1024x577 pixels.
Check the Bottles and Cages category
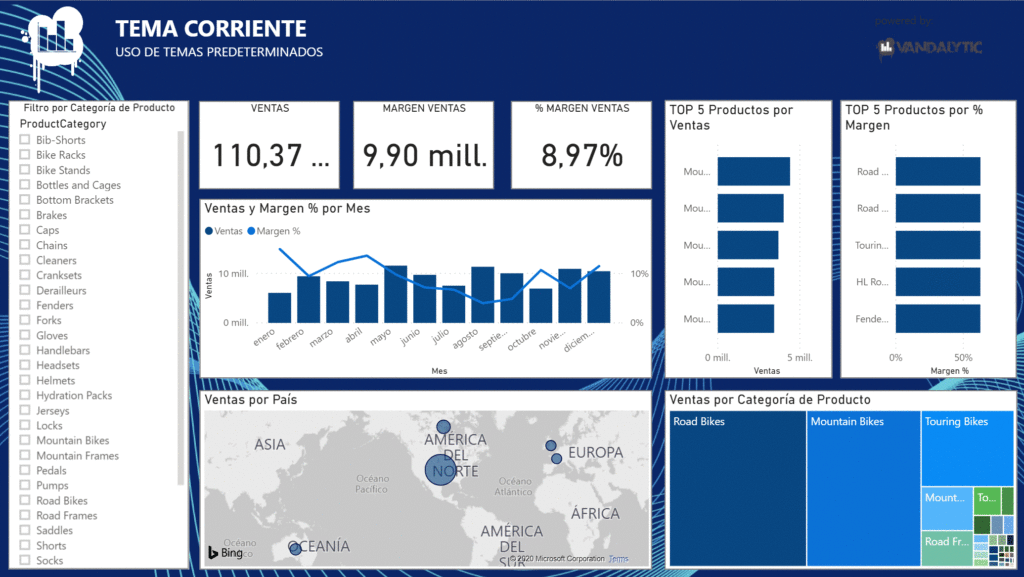[25, 185]
